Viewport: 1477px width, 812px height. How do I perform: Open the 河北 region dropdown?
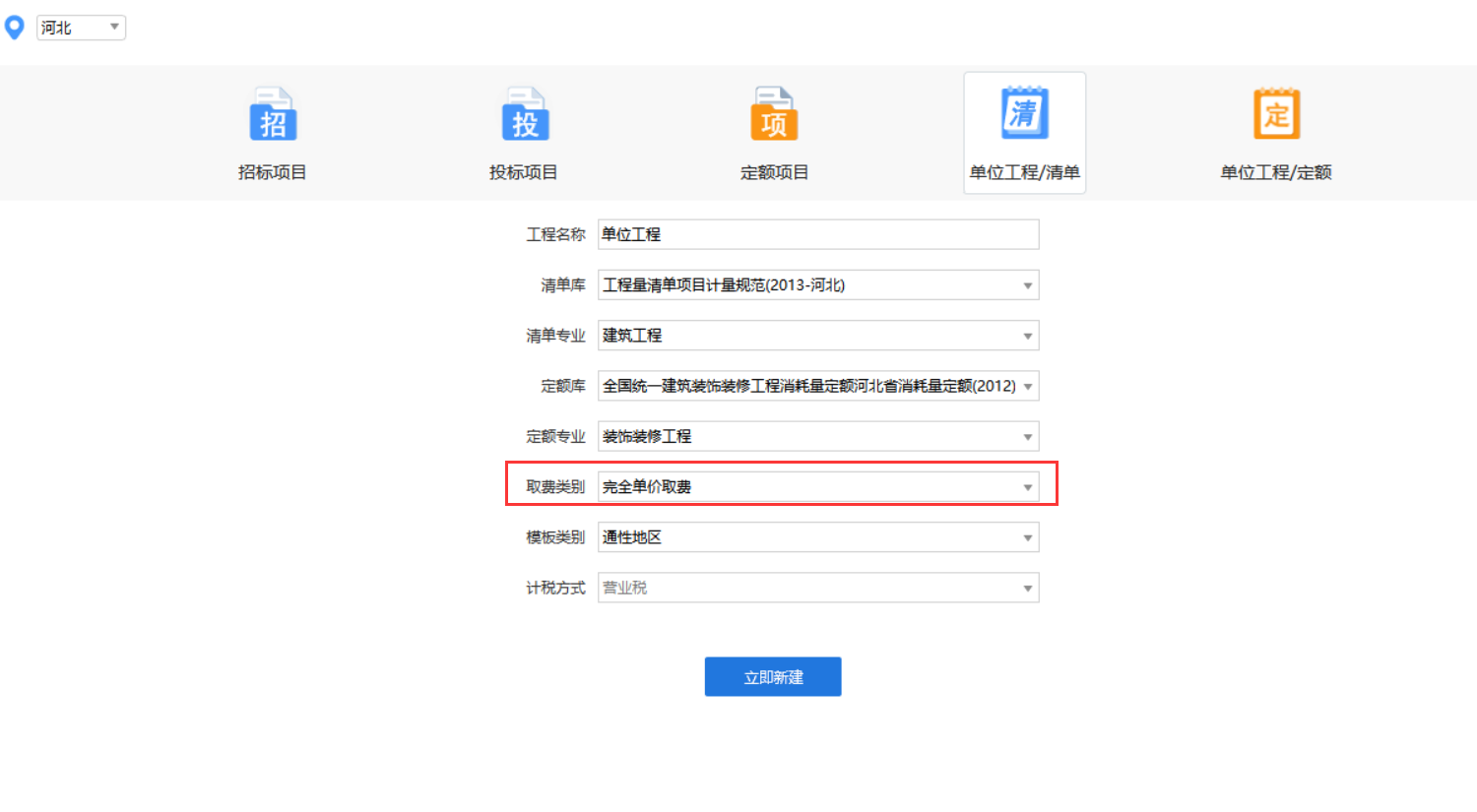(81, 28)
